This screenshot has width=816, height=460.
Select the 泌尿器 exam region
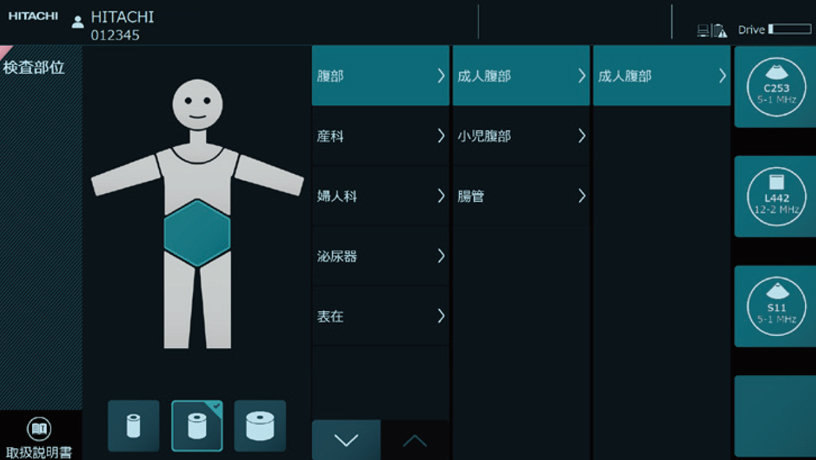(x=380, y=256)
